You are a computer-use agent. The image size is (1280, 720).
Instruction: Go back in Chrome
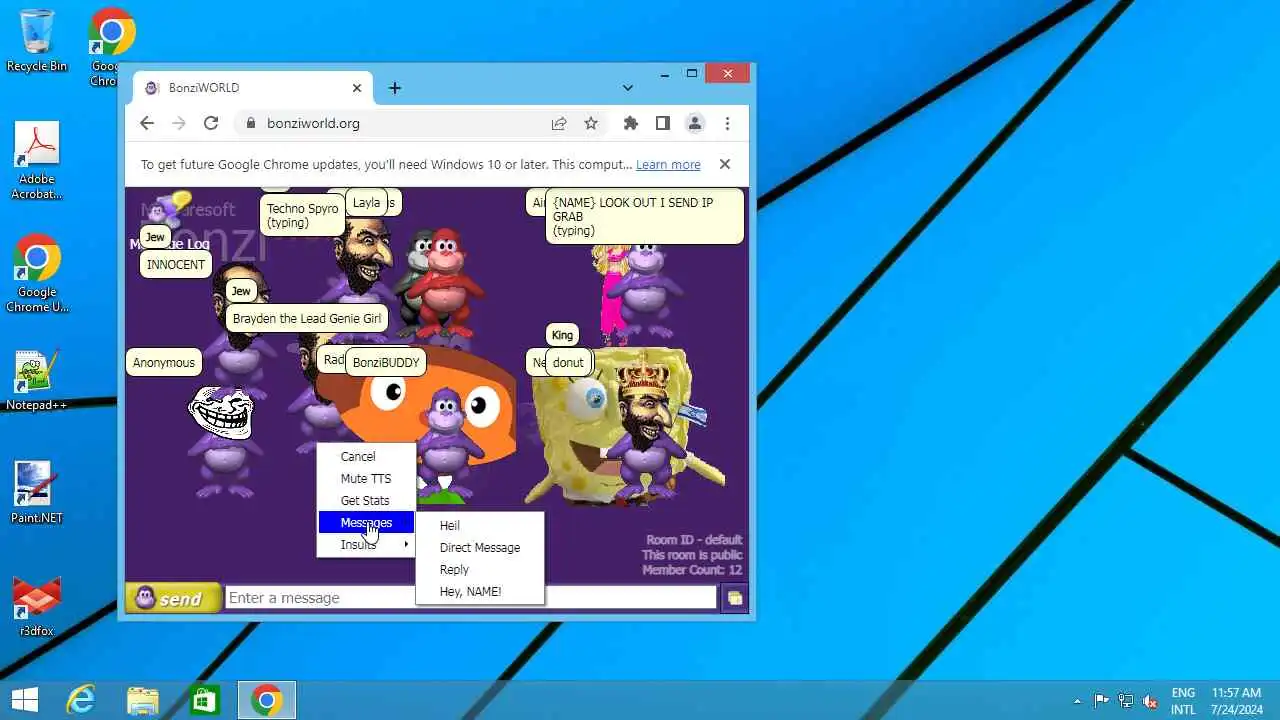point(147,123)
